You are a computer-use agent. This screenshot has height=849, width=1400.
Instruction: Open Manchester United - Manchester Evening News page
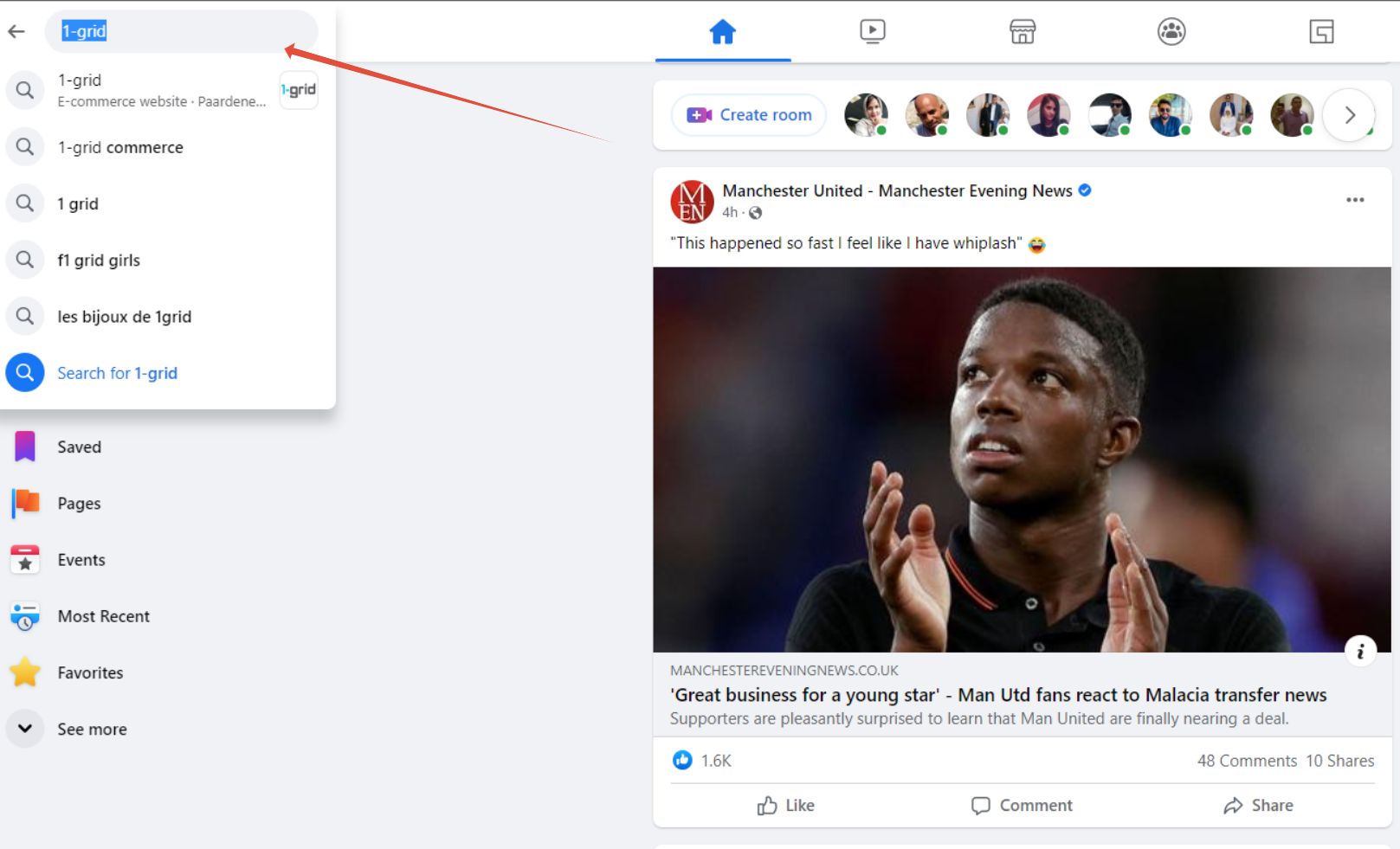point(897,191)
